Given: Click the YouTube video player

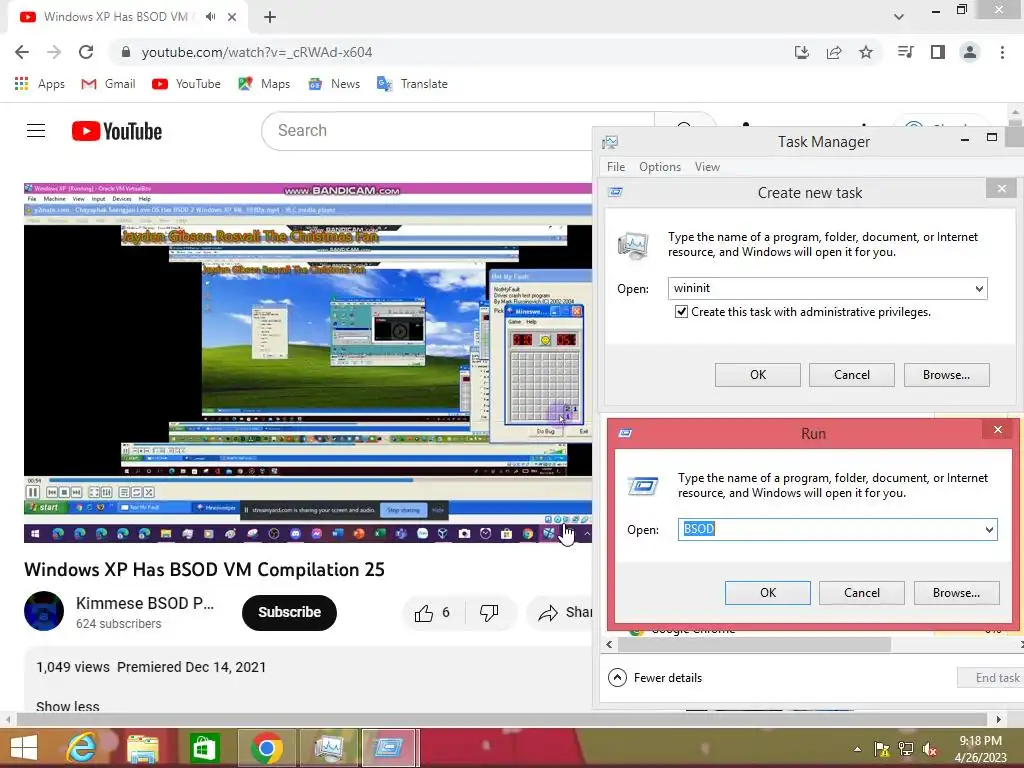Looking at the screenshot, I should click(x=308, y=362).
